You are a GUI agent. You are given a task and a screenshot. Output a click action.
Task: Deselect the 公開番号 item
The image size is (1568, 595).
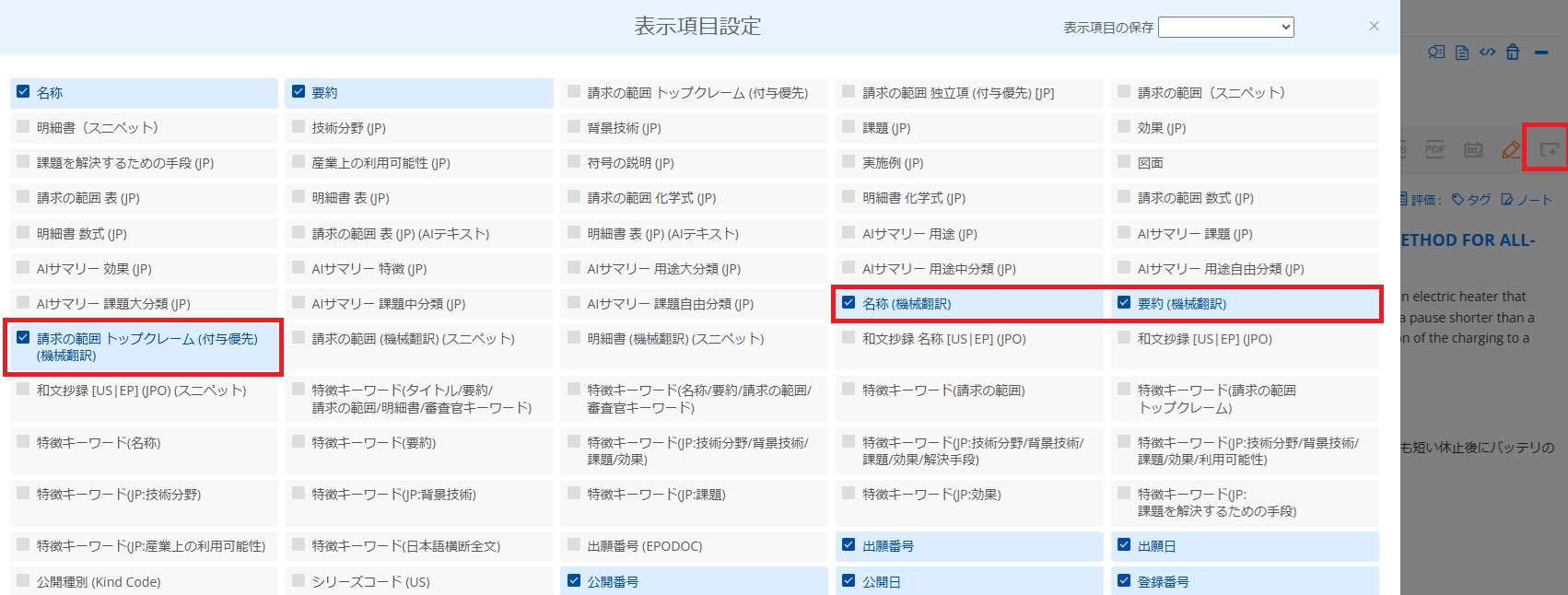[x=574, y=580]
